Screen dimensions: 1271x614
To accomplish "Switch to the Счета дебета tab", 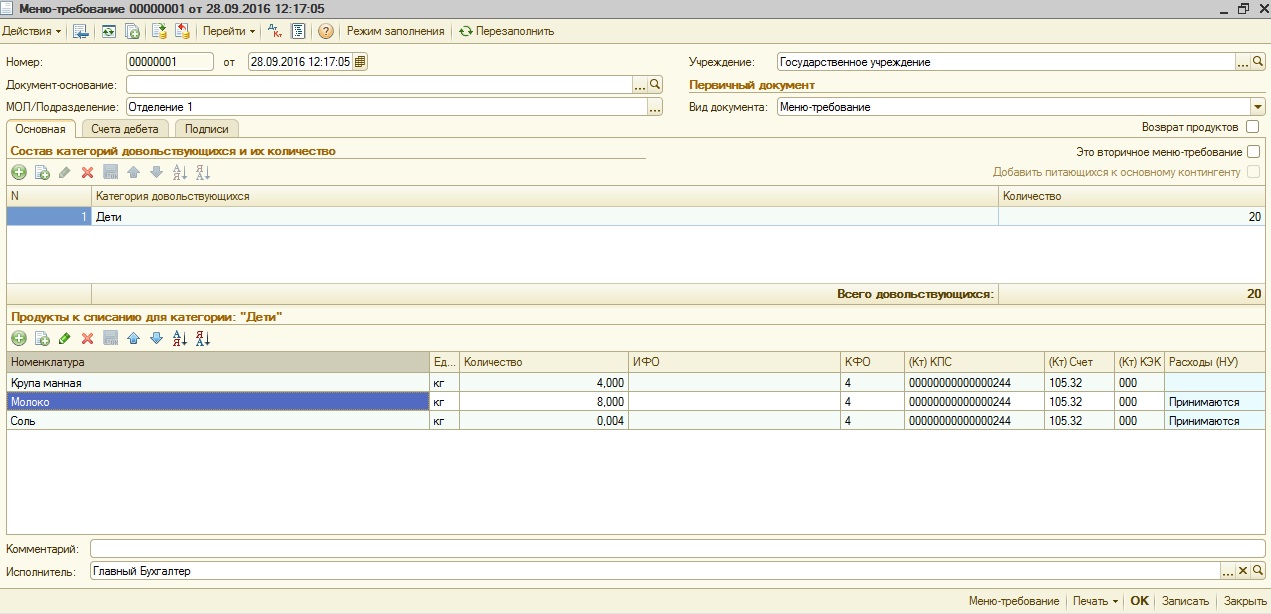I will (124, 129).
